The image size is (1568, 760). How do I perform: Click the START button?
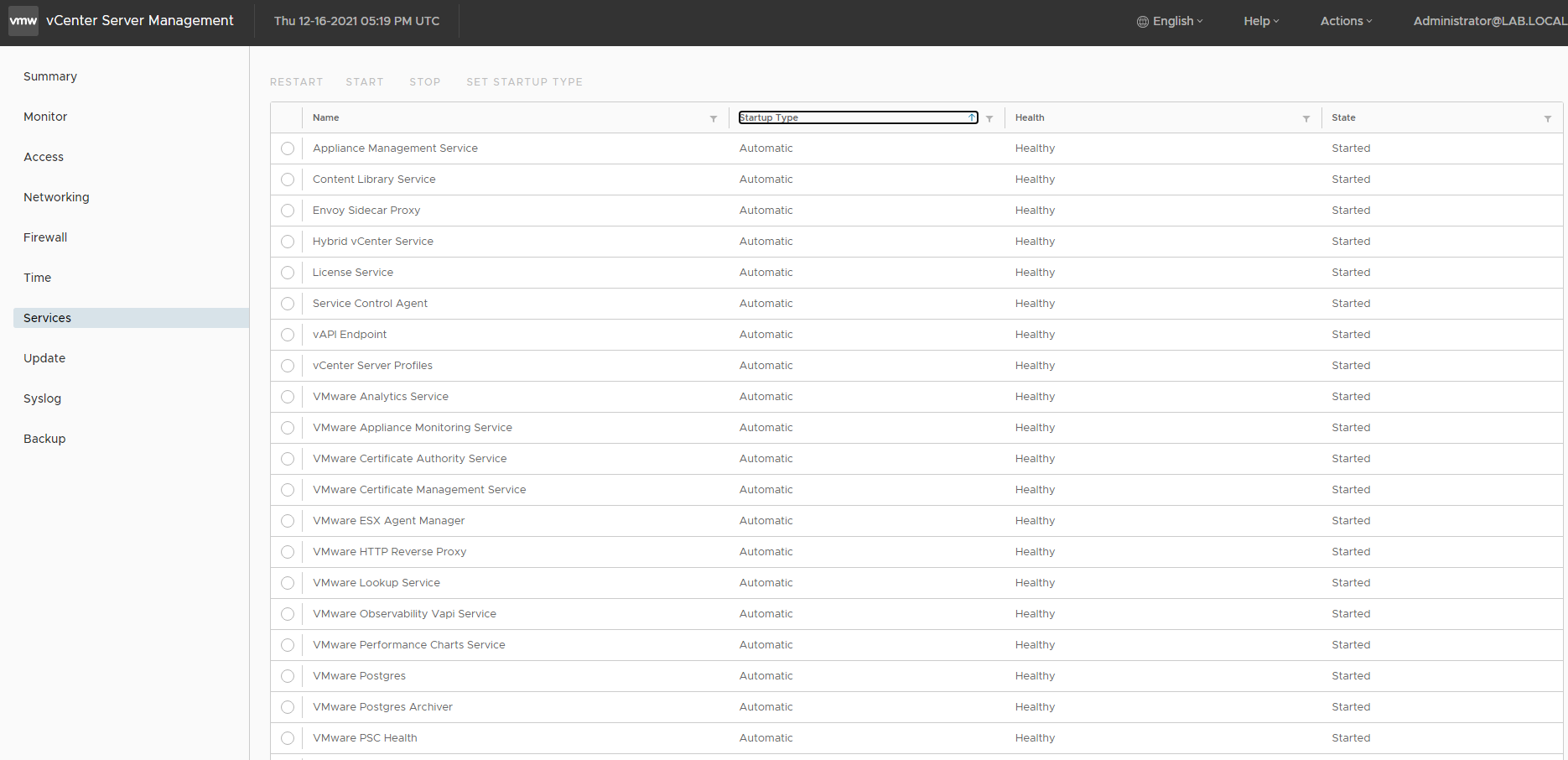[365, 82]
